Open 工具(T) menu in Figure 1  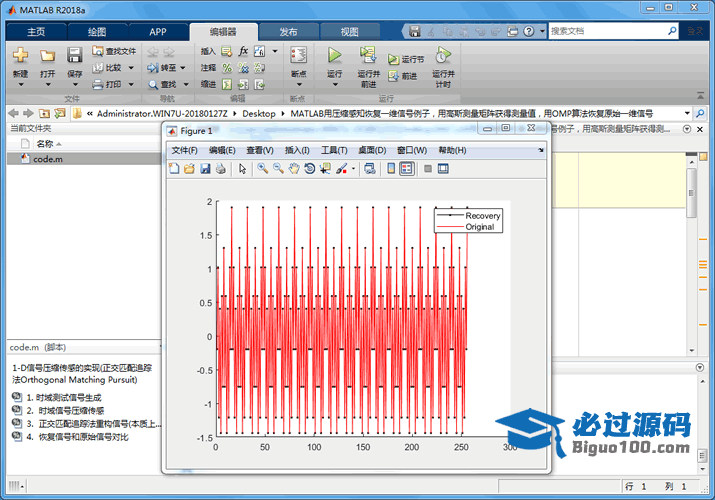[334, 150]
